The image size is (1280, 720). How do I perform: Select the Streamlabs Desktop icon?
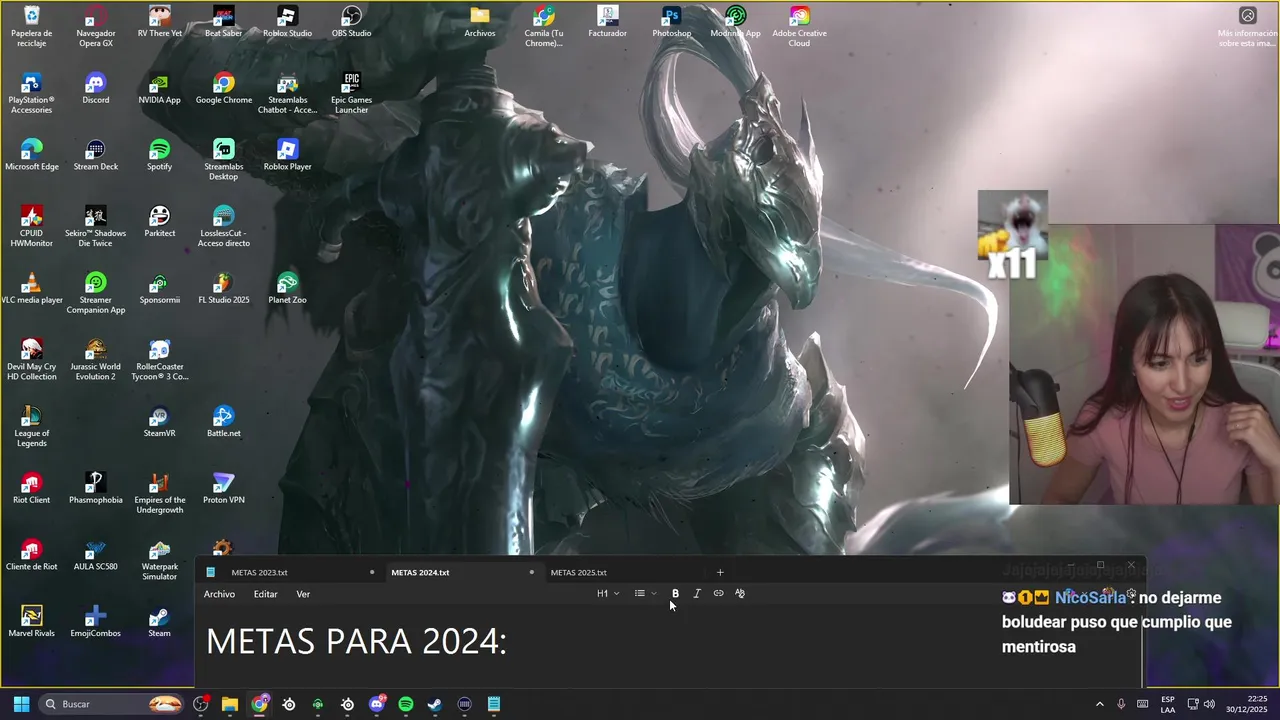click(x=223, y=160)
